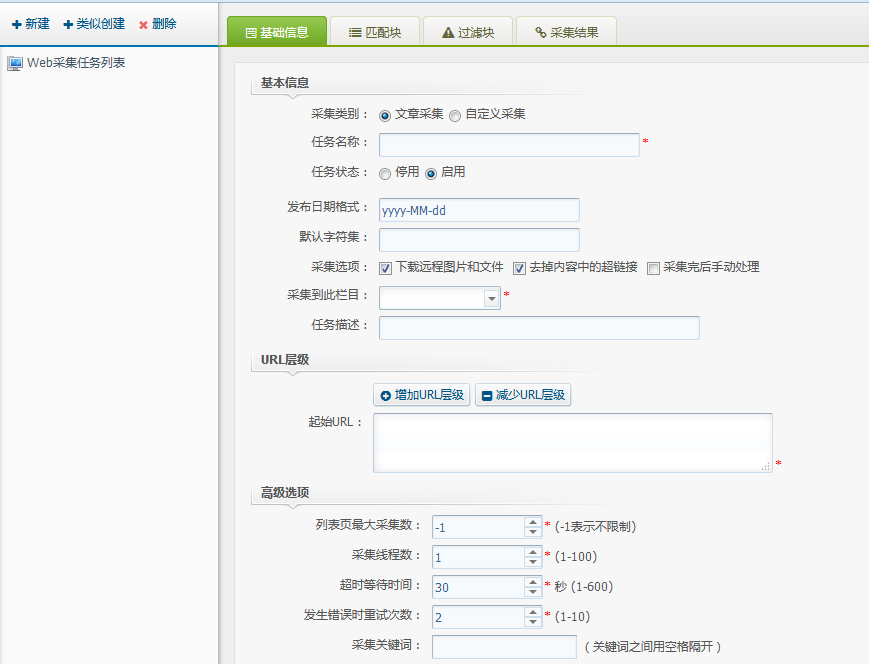Click the 起始URL textarea resize handle

click(766, 467)
